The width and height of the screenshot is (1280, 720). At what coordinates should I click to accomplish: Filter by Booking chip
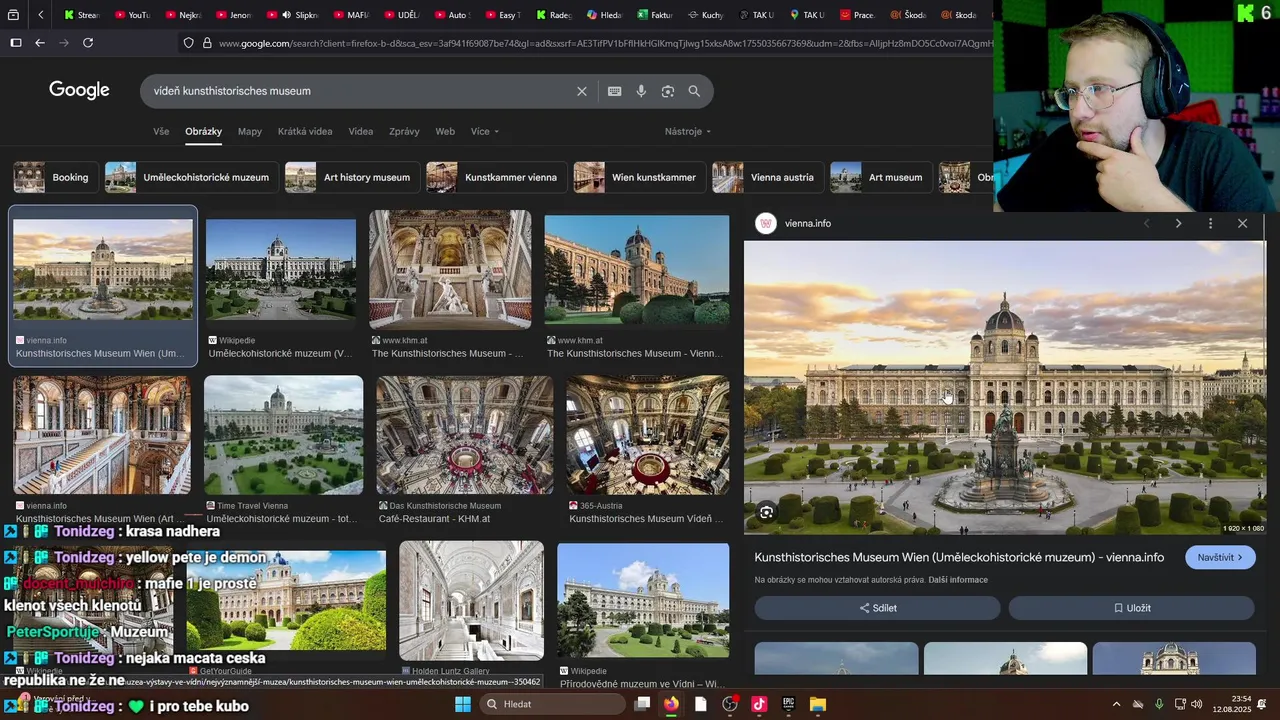tap(56, 178)
